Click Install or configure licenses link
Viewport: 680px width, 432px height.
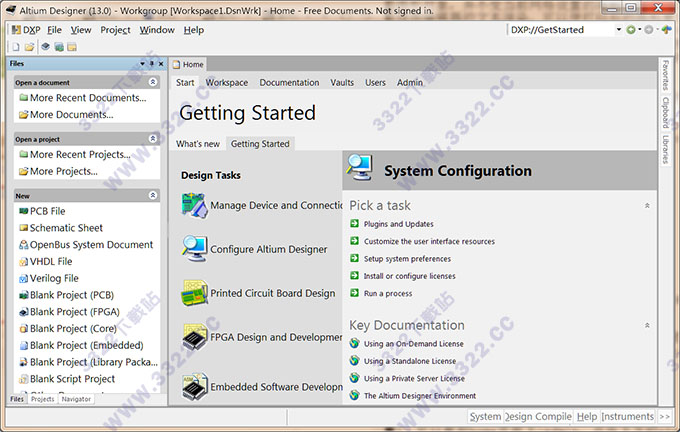(409, 276)
